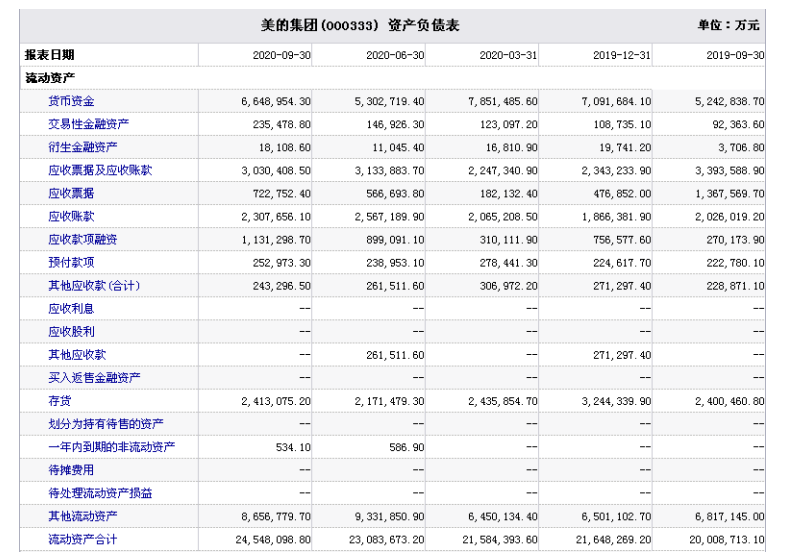Select value 243,296.50 in 其他应收款(合计) row

click(x=281, y=286)
